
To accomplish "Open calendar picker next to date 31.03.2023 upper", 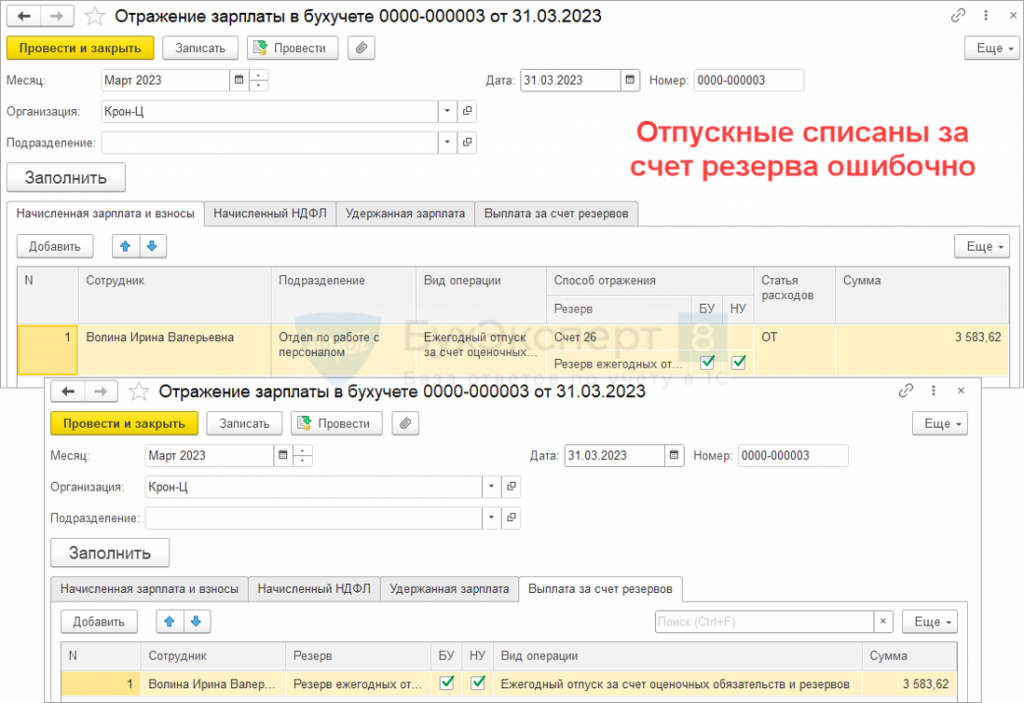I will click(630, 80).
